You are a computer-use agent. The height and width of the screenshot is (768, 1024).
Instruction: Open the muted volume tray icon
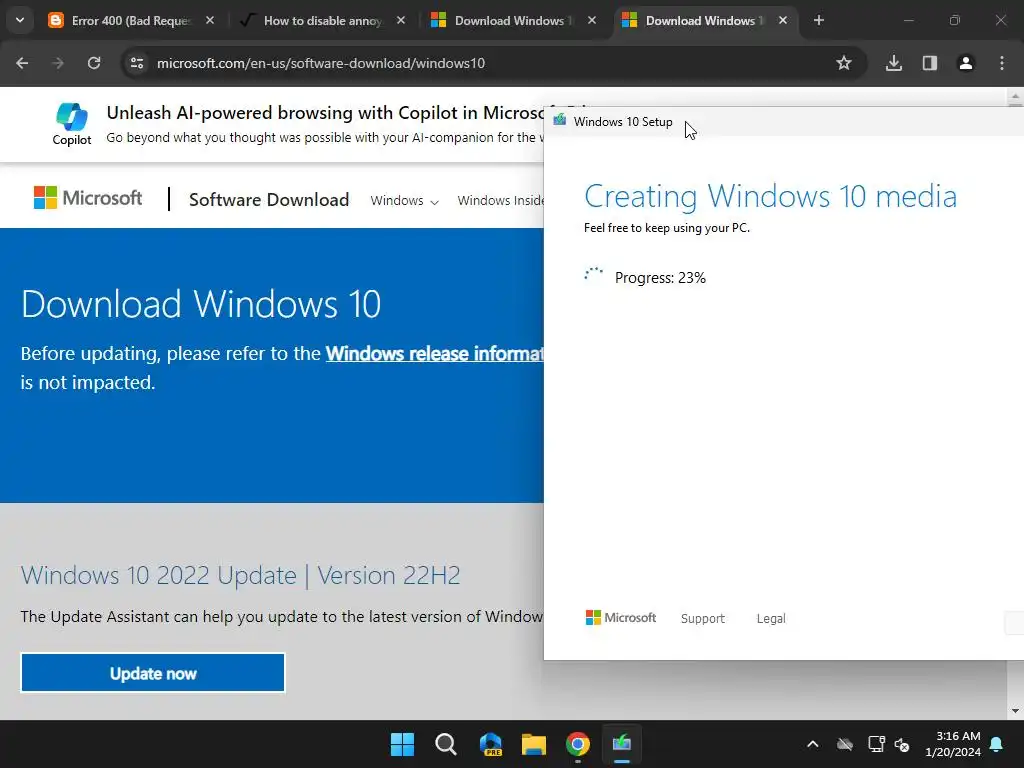(x=903, y=744)
